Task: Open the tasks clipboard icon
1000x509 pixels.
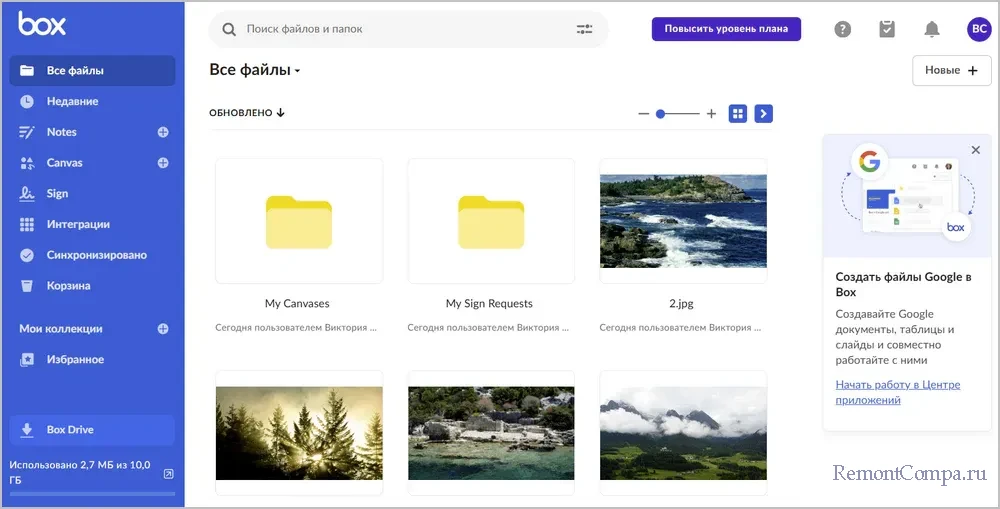Action: coord(887,30)
